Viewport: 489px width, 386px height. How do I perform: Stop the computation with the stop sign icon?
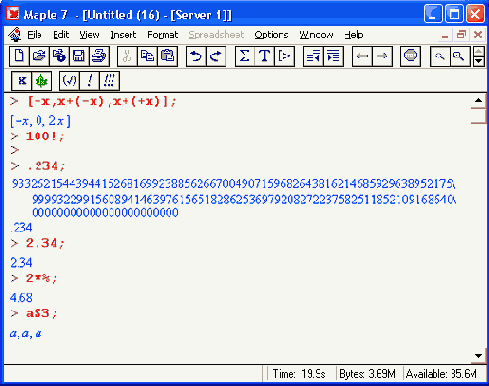pyautogui.click(x=410, y=56)
